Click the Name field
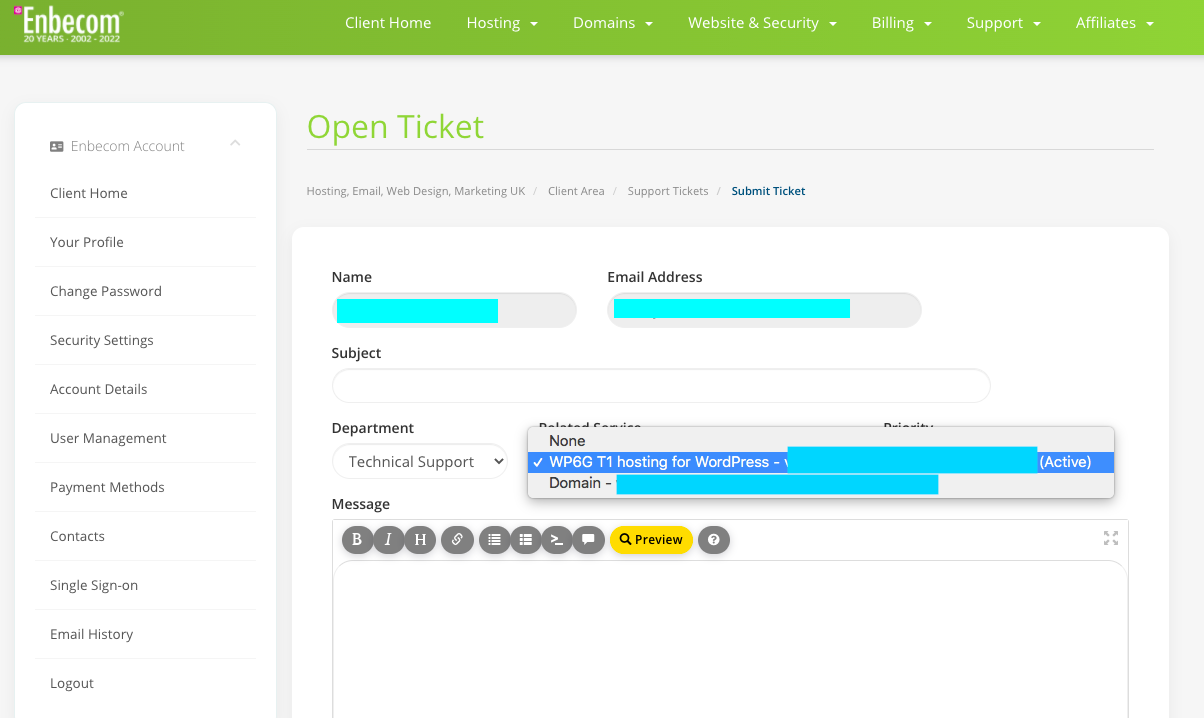The image size is (1204, 718). point(454,310)
